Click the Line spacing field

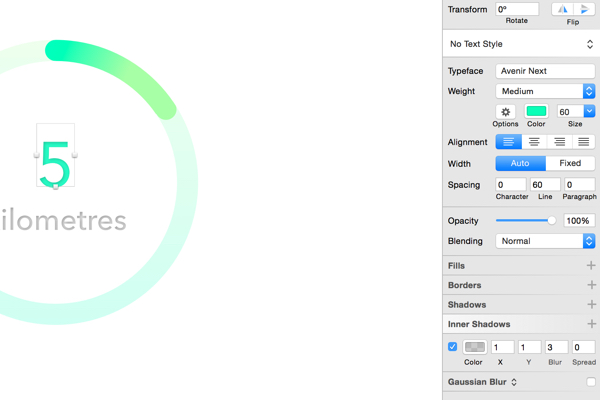545,185
